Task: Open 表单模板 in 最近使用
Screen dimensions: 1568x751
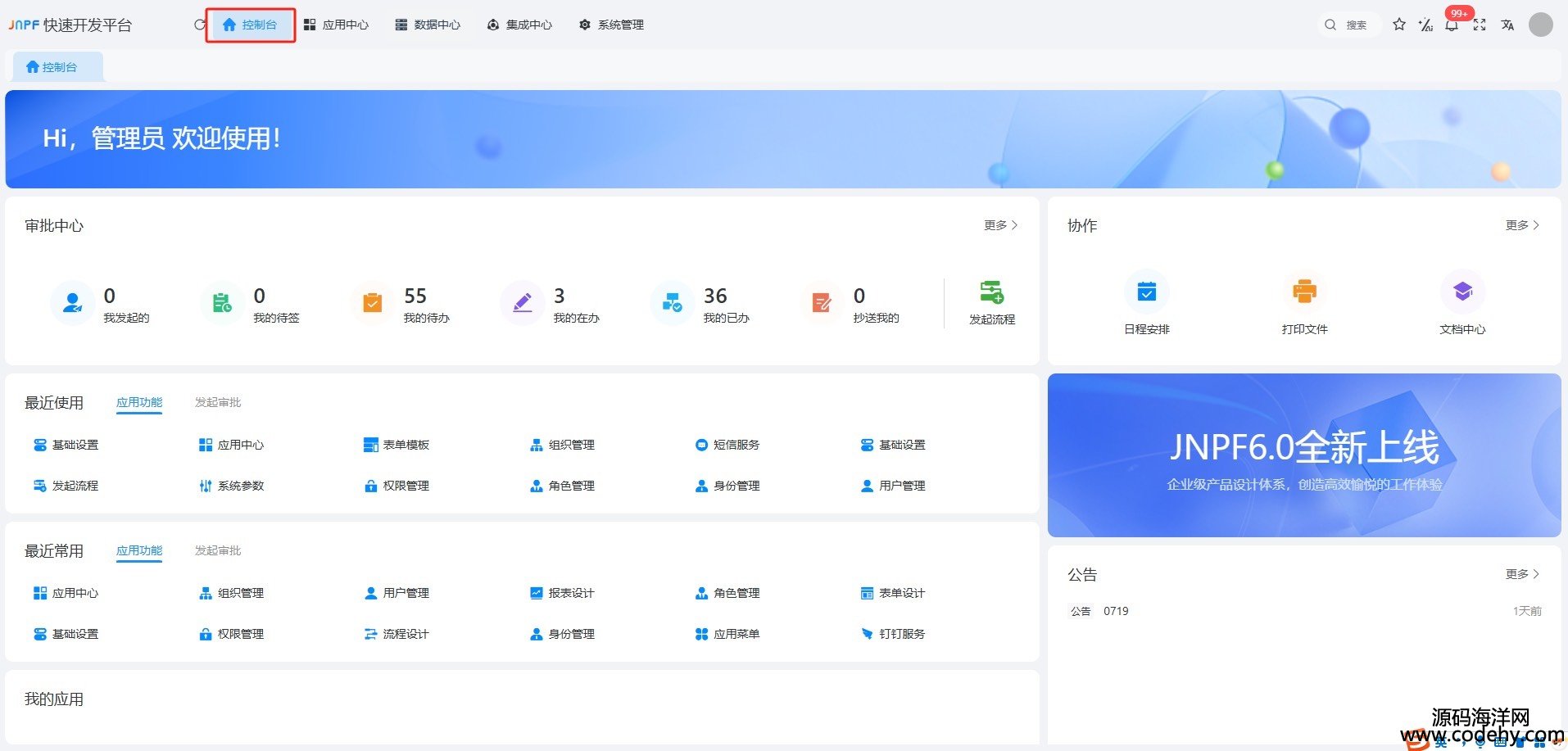Action: 397,445
